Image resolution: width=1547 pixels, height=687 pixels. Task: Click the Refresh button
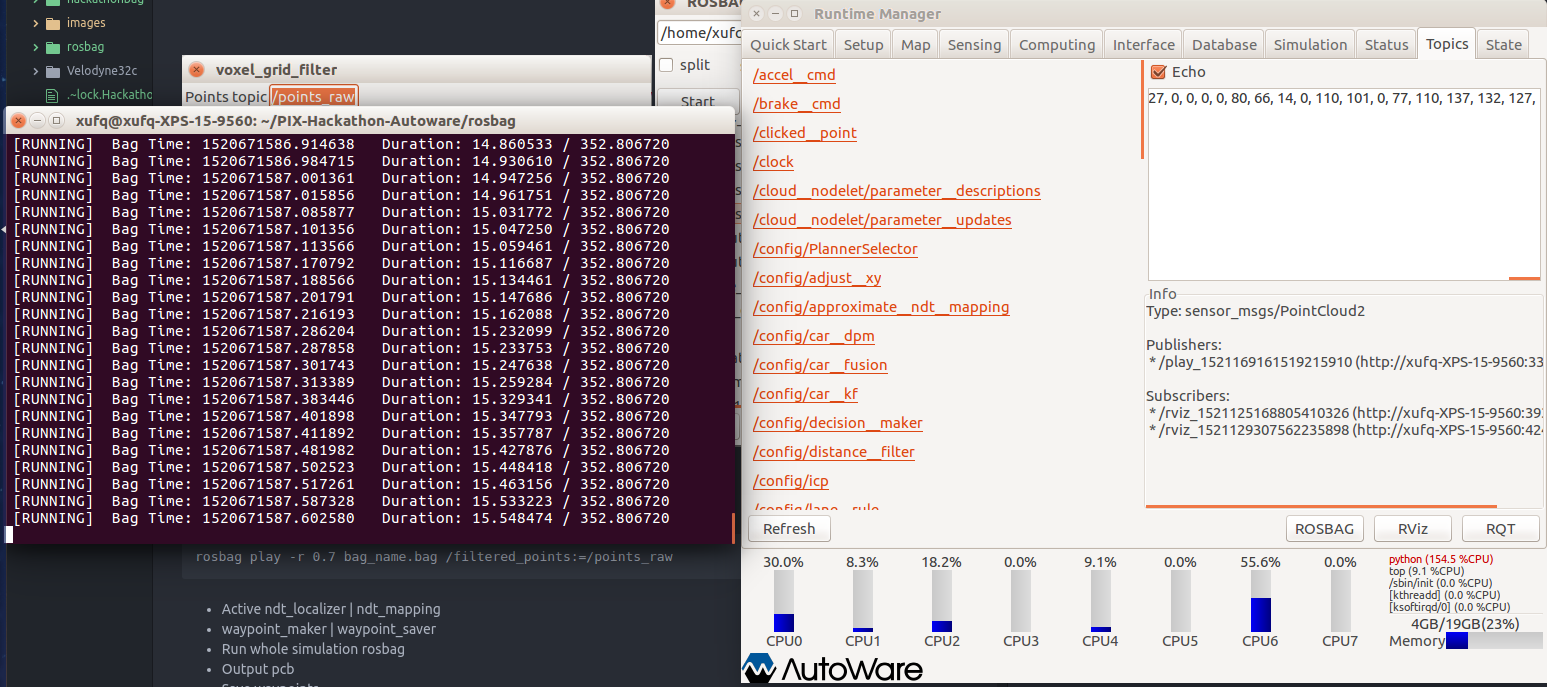tap(789, 528)
